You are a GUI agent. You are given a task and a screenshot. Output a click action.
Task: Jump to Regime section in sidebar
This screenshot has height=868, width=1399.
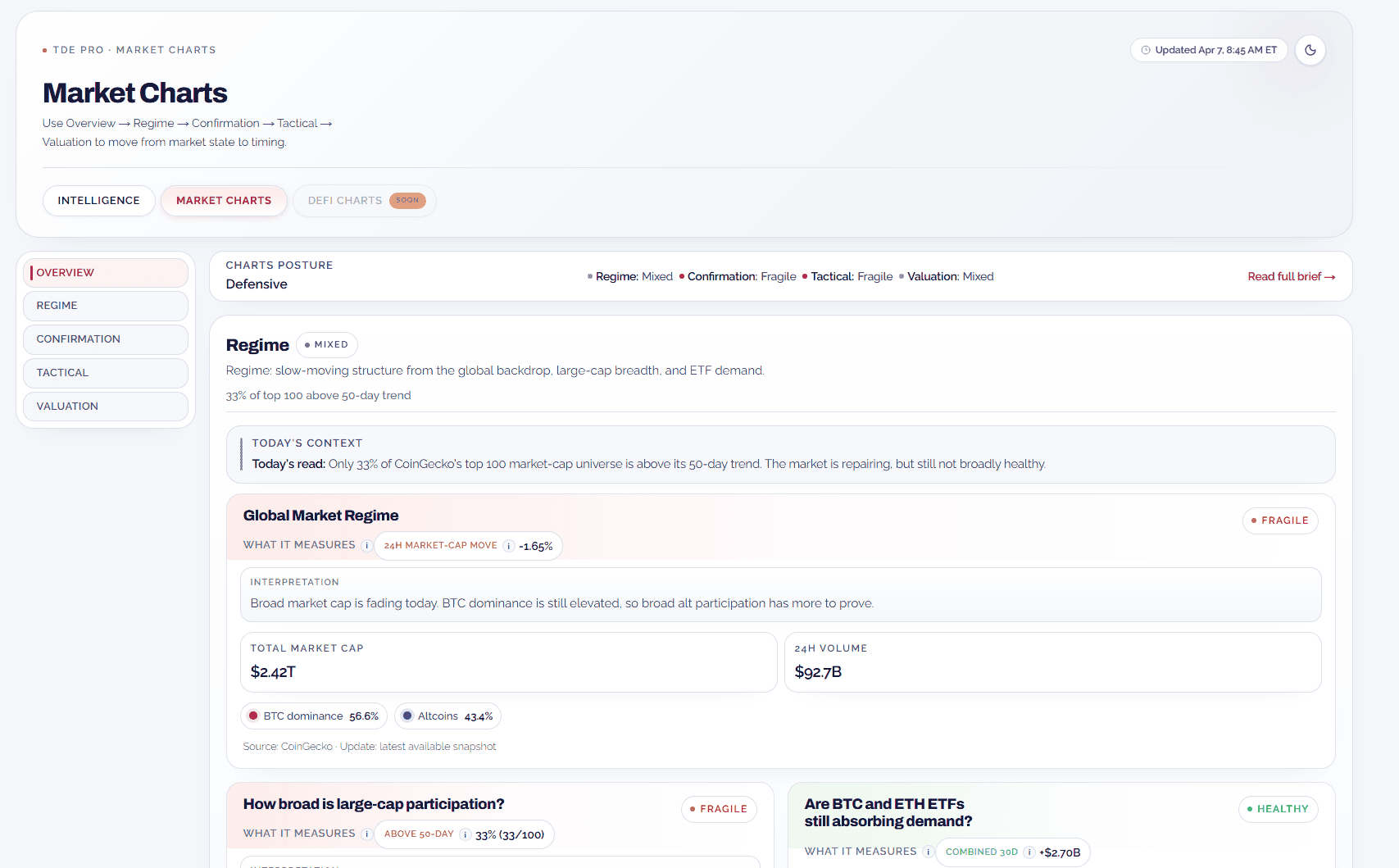coord(106,306)
